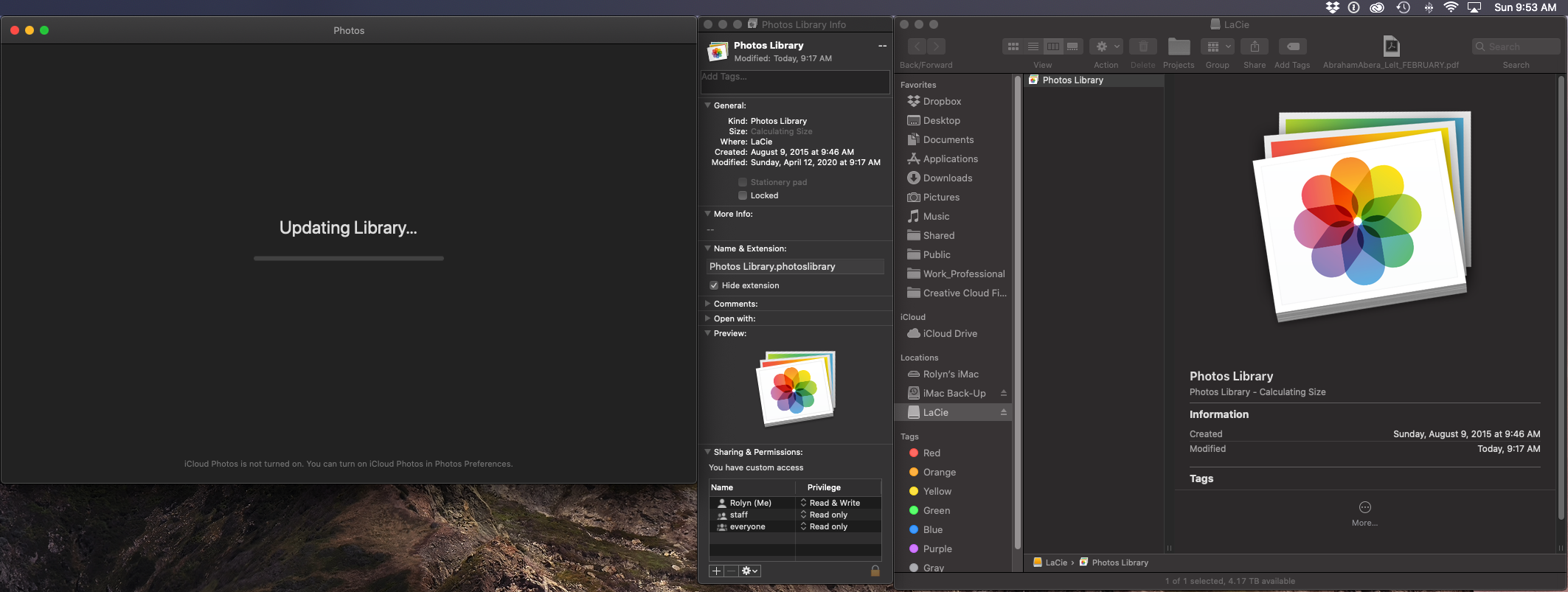Screen dimensions: 1568x592
Task: Switch Finder to gallery view
Action: 1072,46
